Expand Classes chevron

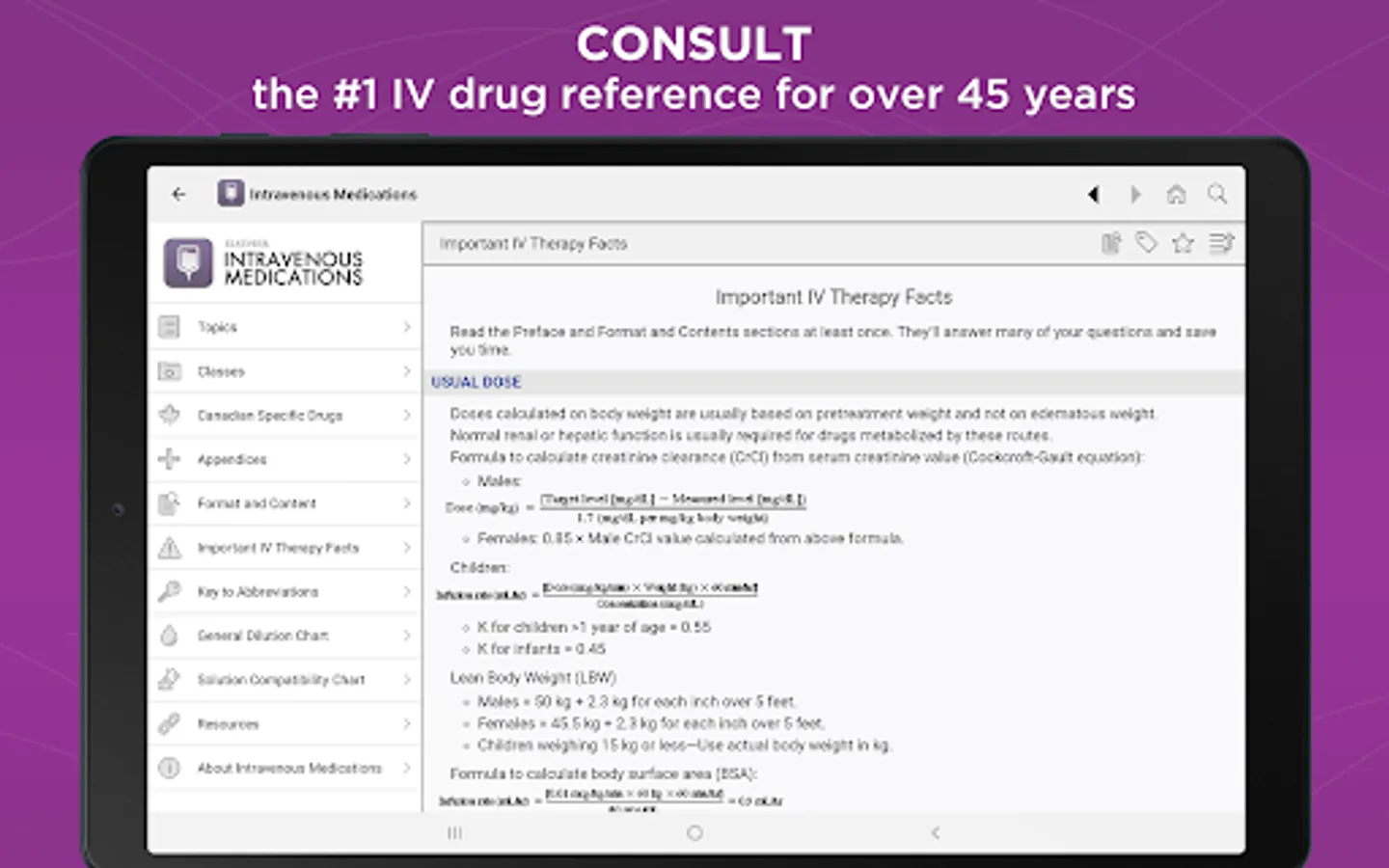(407, 371)
